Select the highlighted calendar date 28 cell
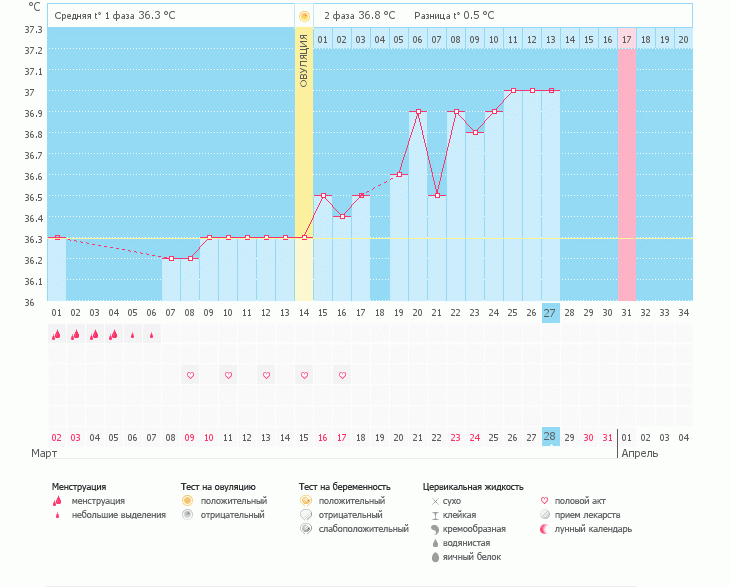Viewport: 731px width, 587px height. click(551, 437)
